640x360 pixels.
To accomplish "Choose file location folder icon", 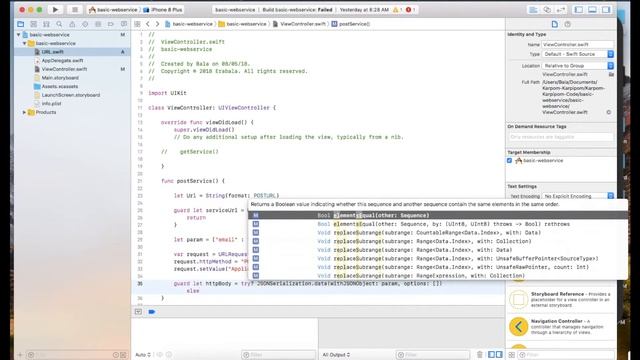I will click(611, 74).
